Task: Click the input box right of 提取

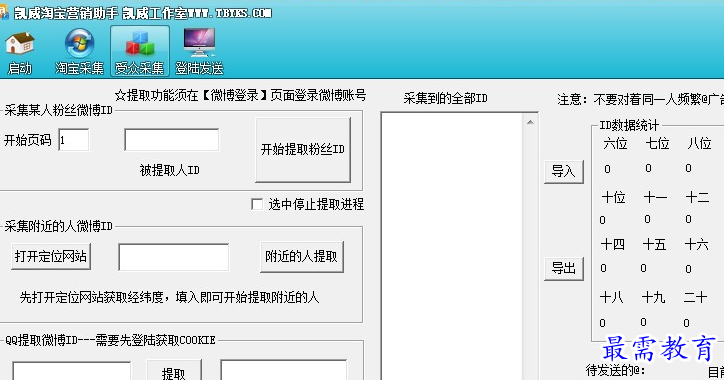Action: [x=284, y=370]
